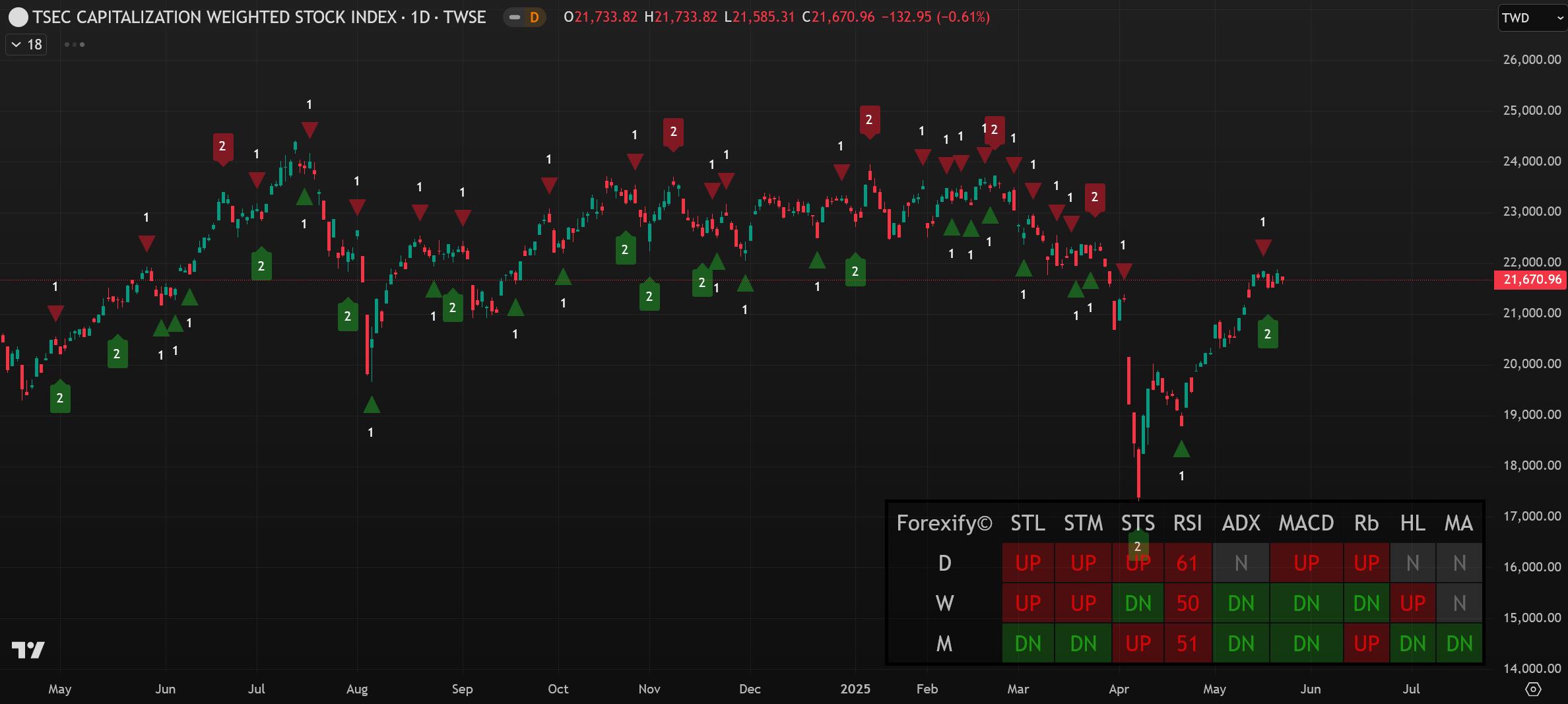Click the STM column header
The height and width of the screenshot is (704, 1568).
click(1083, 523)
